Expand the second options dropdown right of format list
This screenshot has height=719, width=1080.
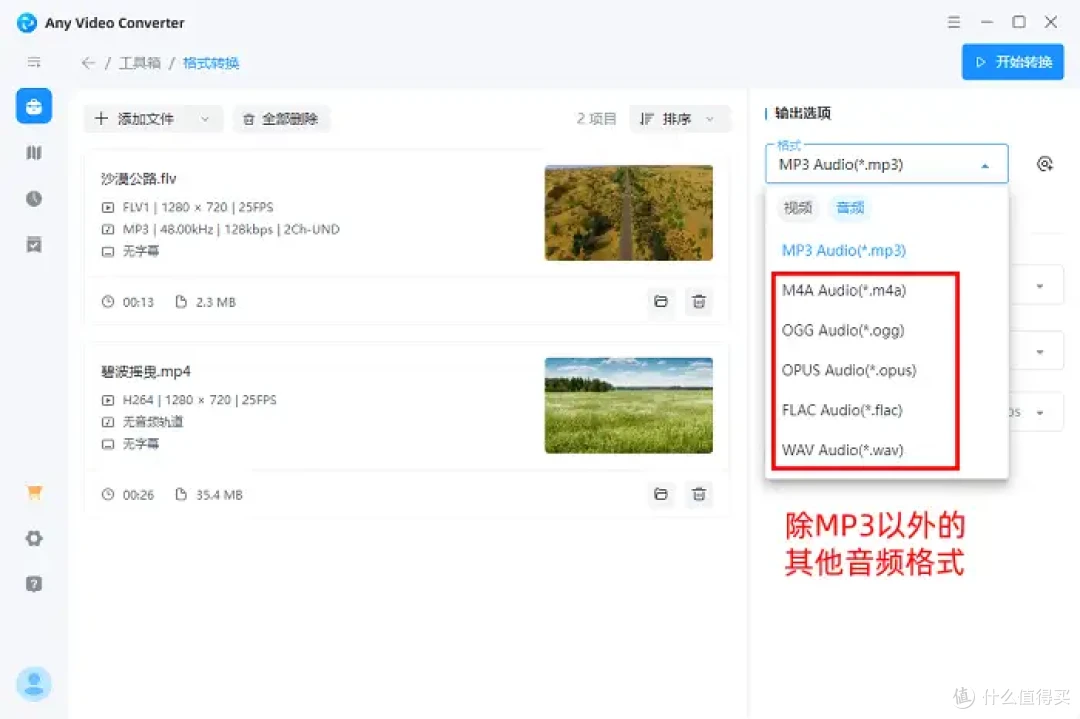click(1039, 352)
